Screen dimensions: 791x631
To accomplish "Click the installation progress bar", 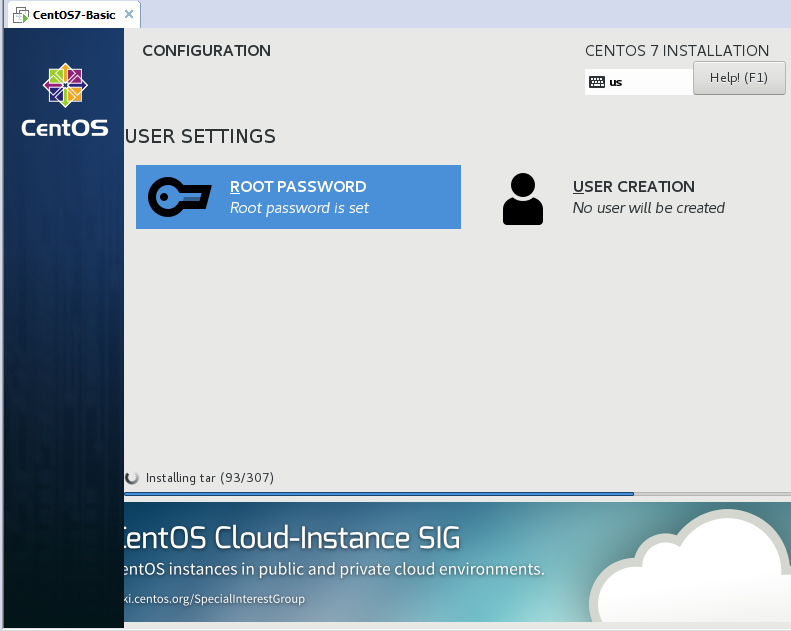I will click(457, 494).
